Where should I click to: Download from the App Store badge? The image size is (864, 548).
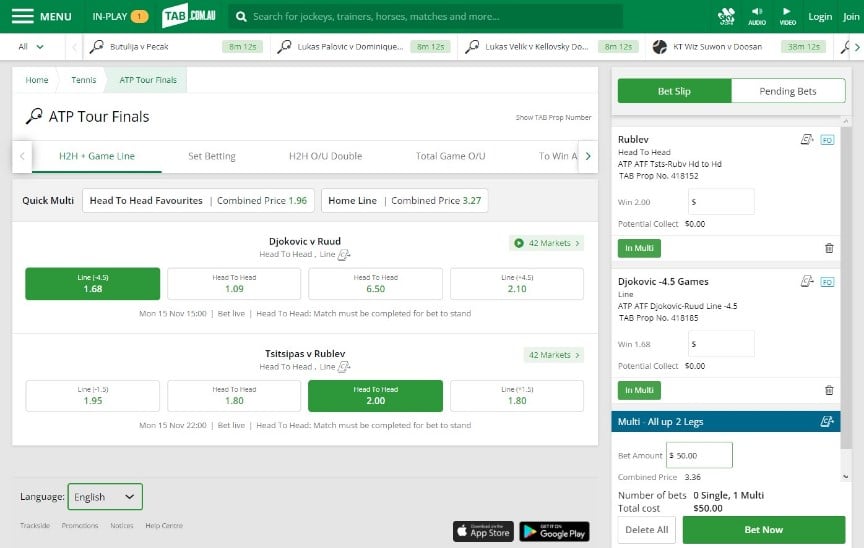coord(483,531)
